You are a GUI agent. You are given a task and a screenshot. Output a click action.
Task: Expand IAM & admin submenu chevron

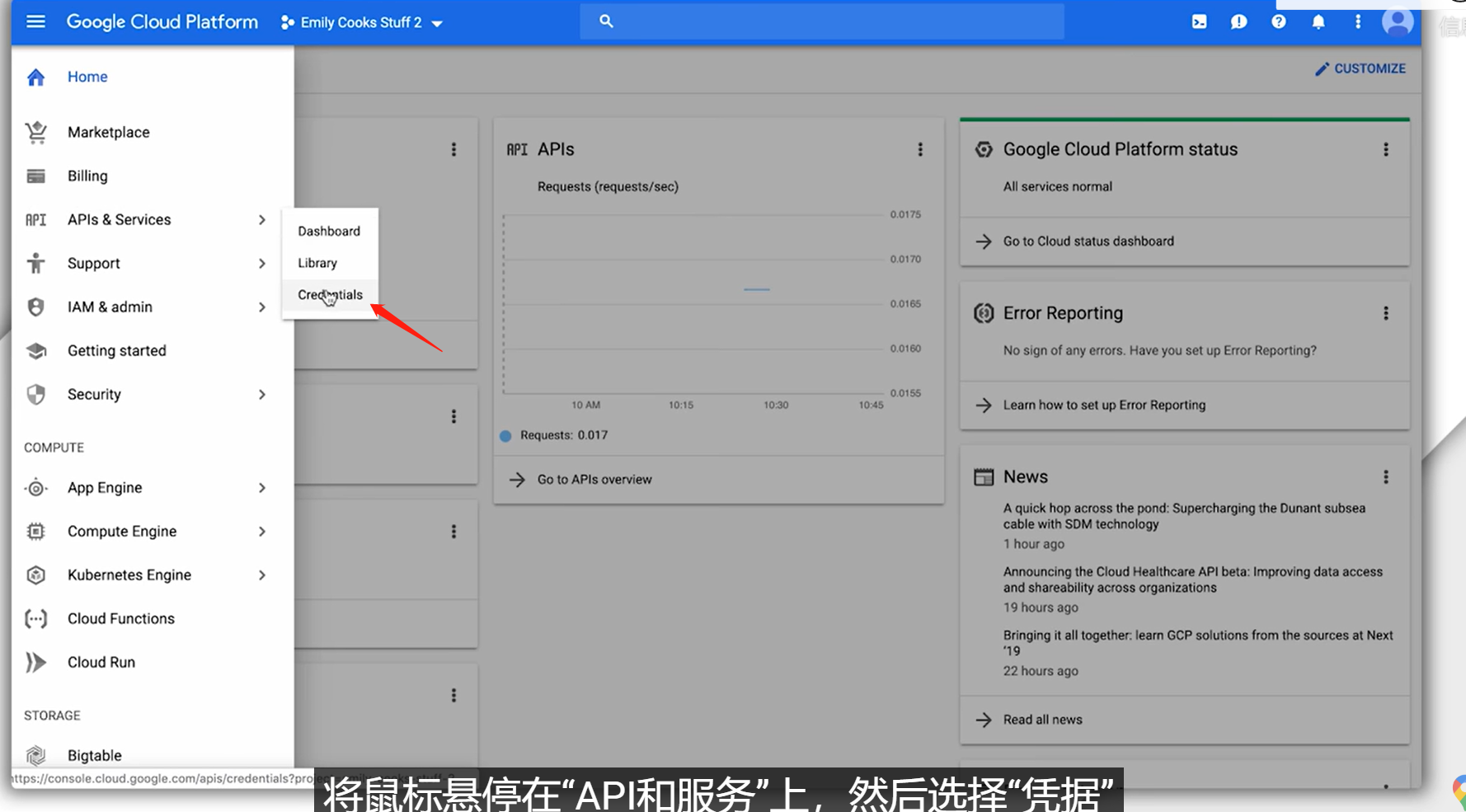[x=262, y=307]
